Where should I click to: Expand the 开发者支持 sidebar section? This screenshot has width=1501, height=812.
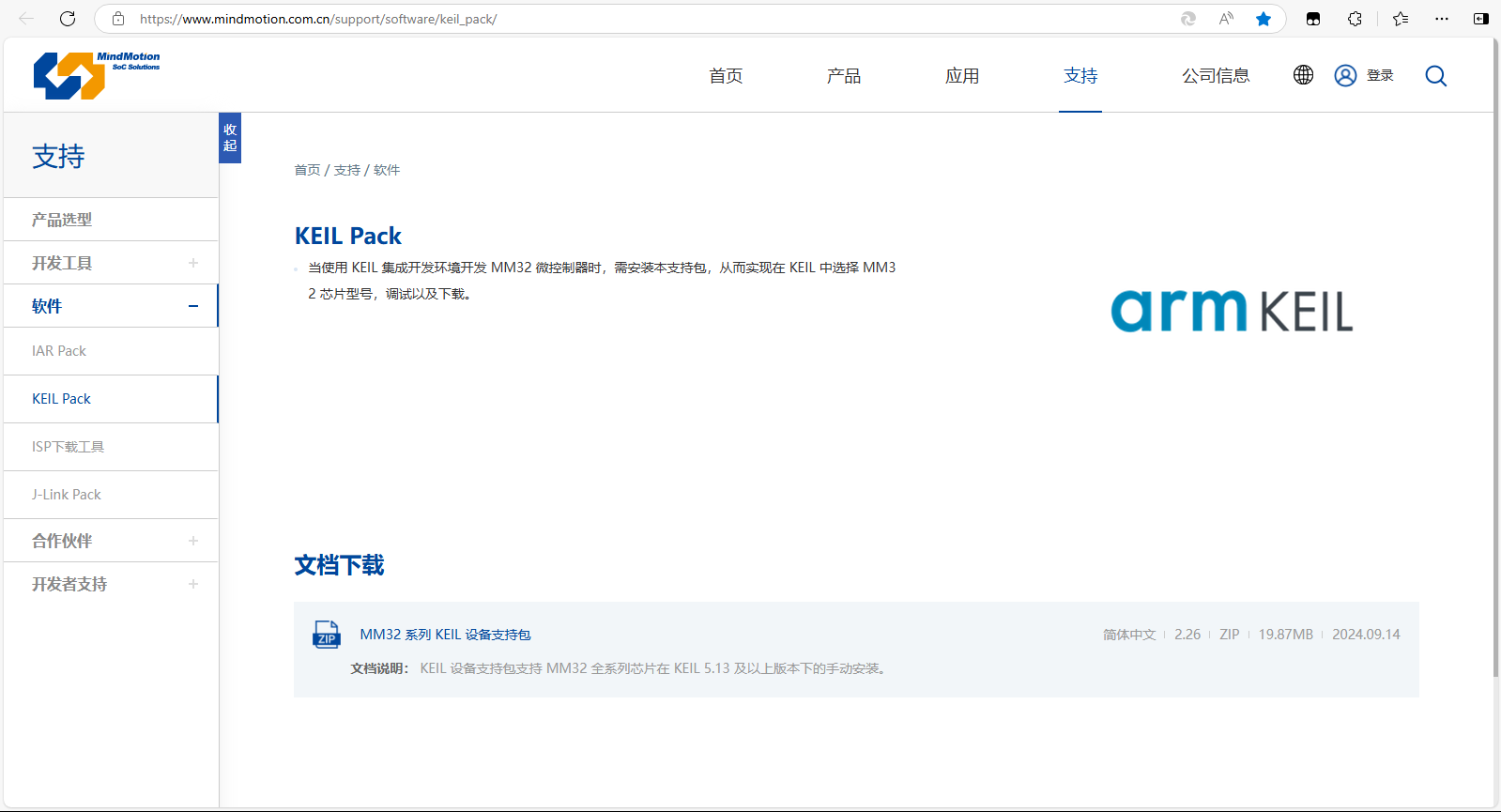193,584
